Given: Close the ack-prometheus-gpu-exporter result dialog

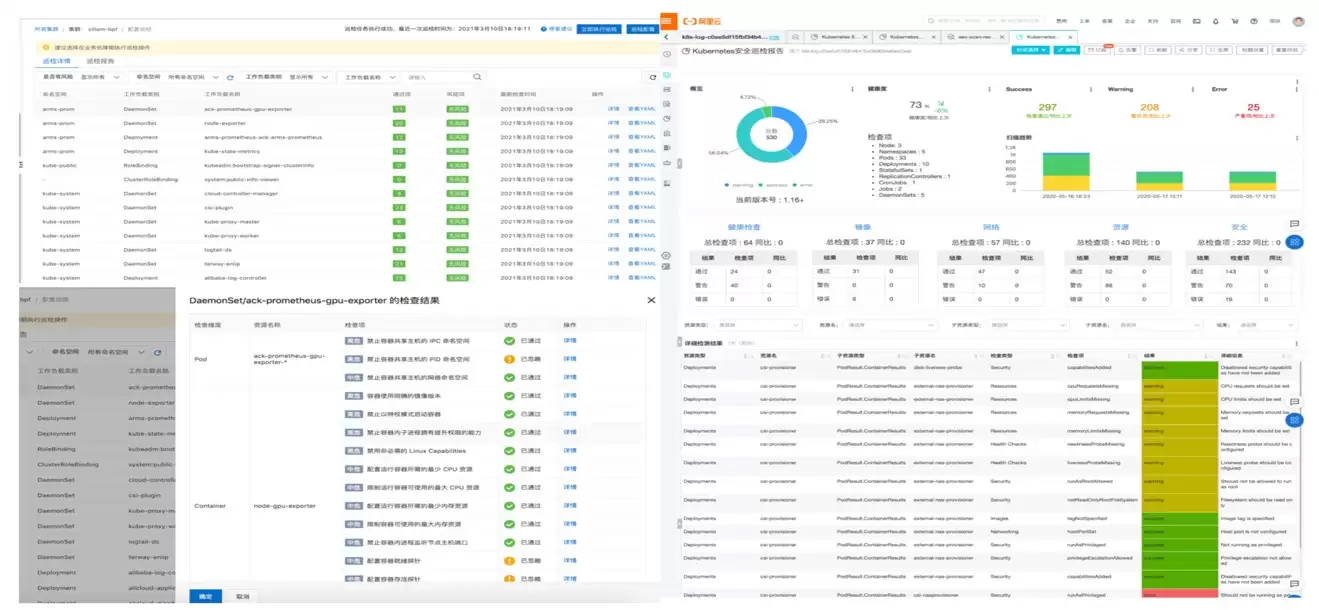Looking at the screenshot, I should coord(651,300).
